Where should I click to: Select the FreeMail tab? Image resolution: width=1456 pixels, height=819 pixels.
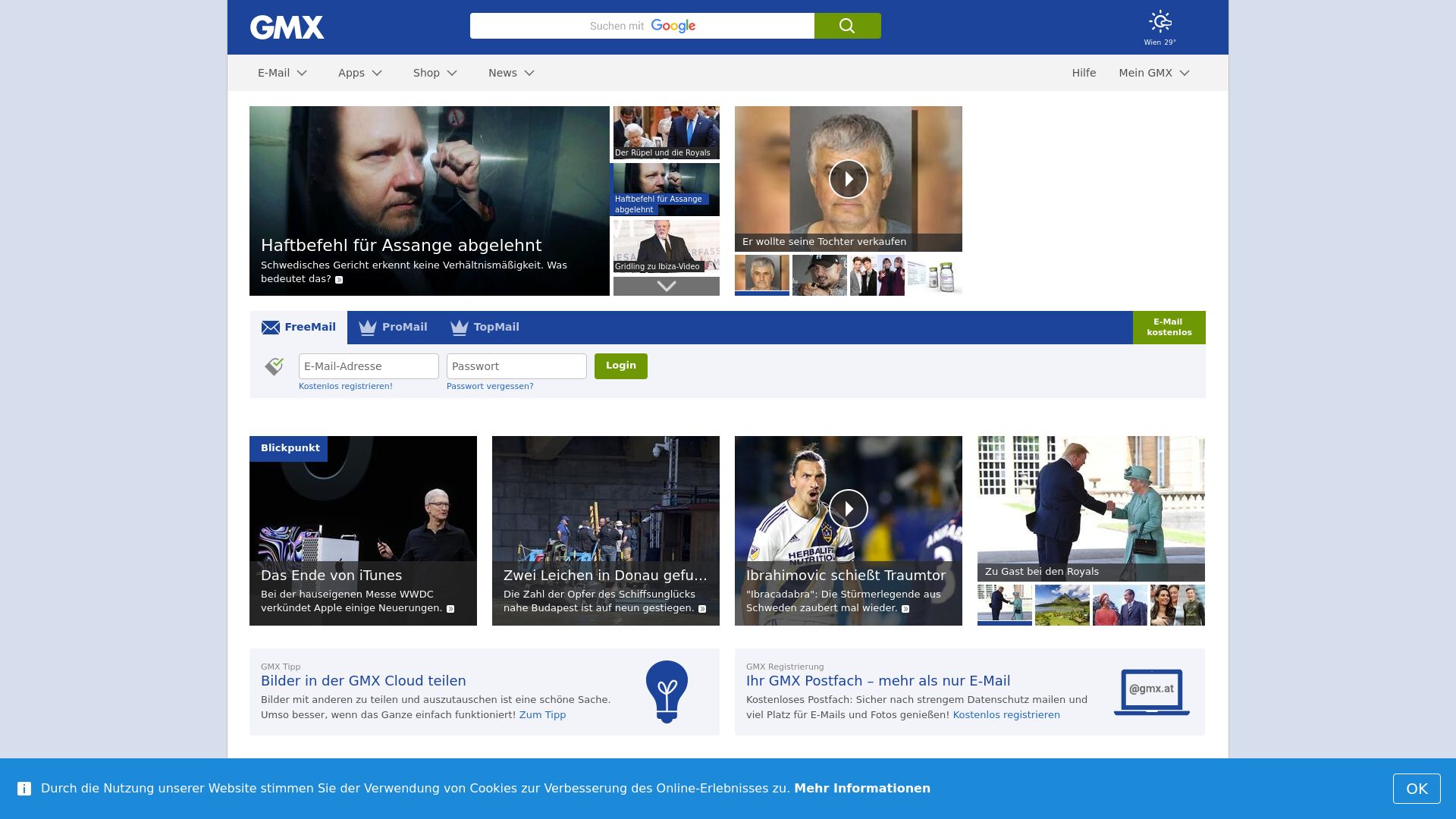[x=299, y=328]
